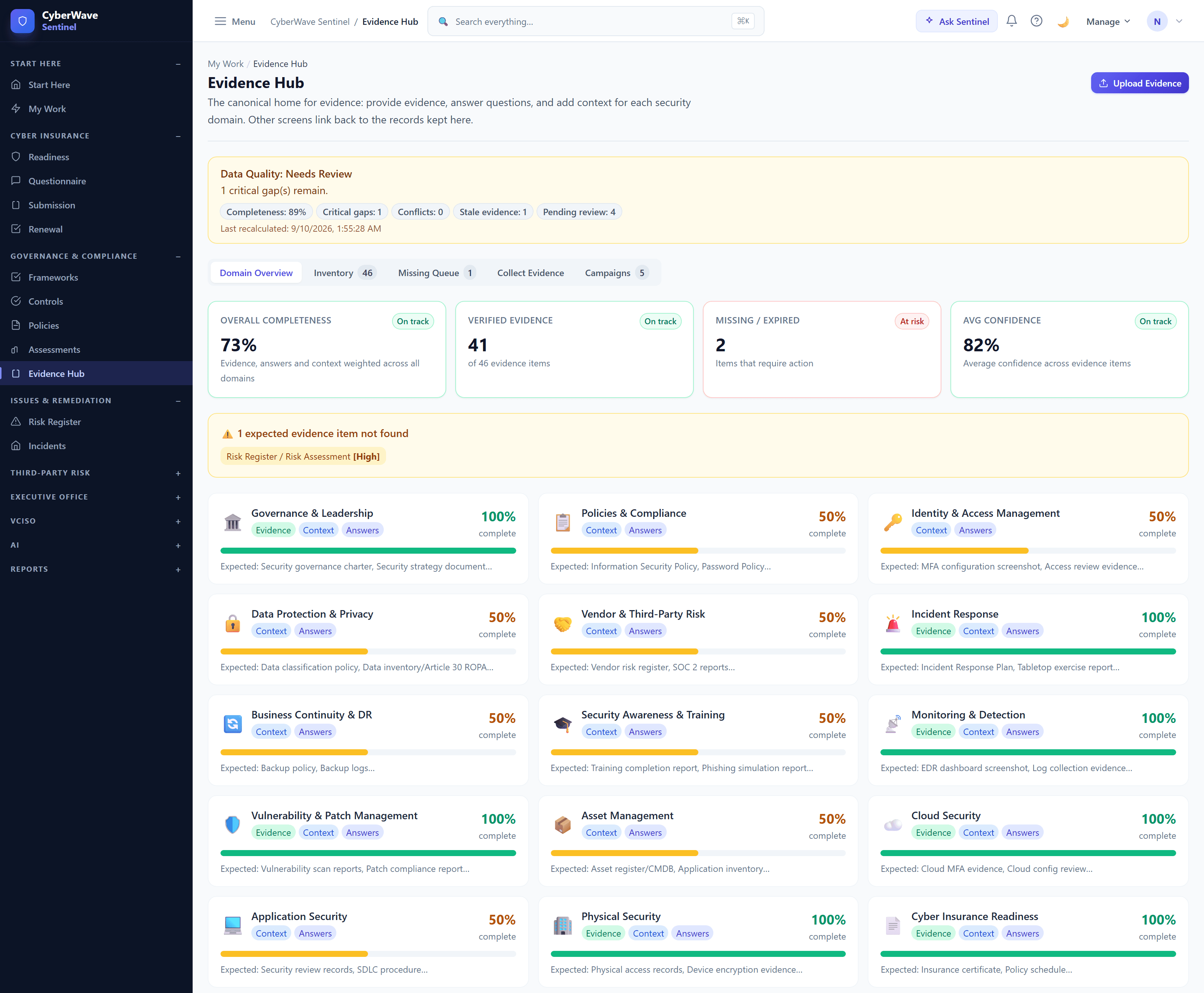Expand the Executive Office sidebar section

[x=178, y=497]
